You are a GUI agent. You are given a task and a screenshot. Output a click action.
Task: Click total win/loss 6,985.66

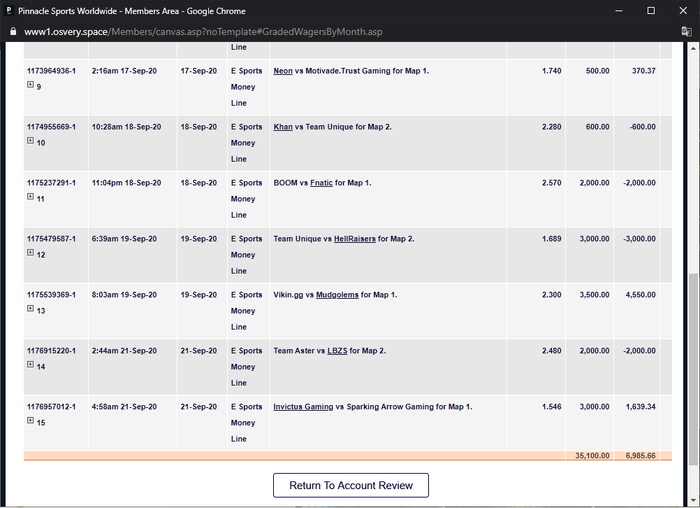coord(641,456)
